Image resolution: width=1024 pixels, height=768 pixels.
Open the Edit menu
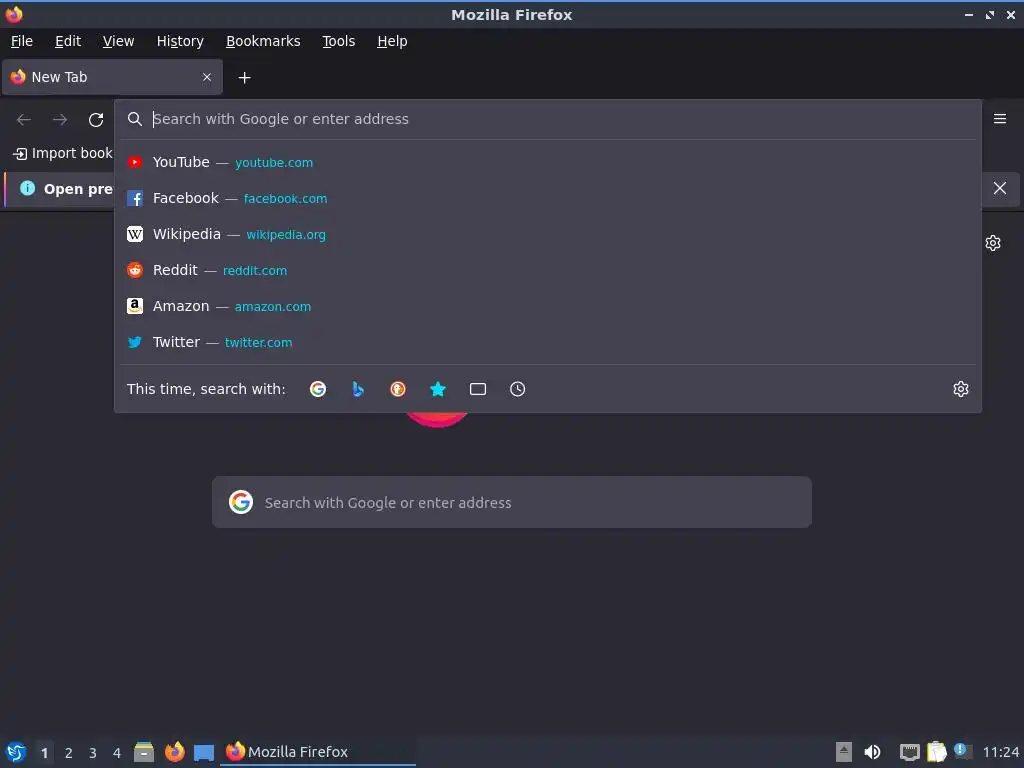(68, 41)
